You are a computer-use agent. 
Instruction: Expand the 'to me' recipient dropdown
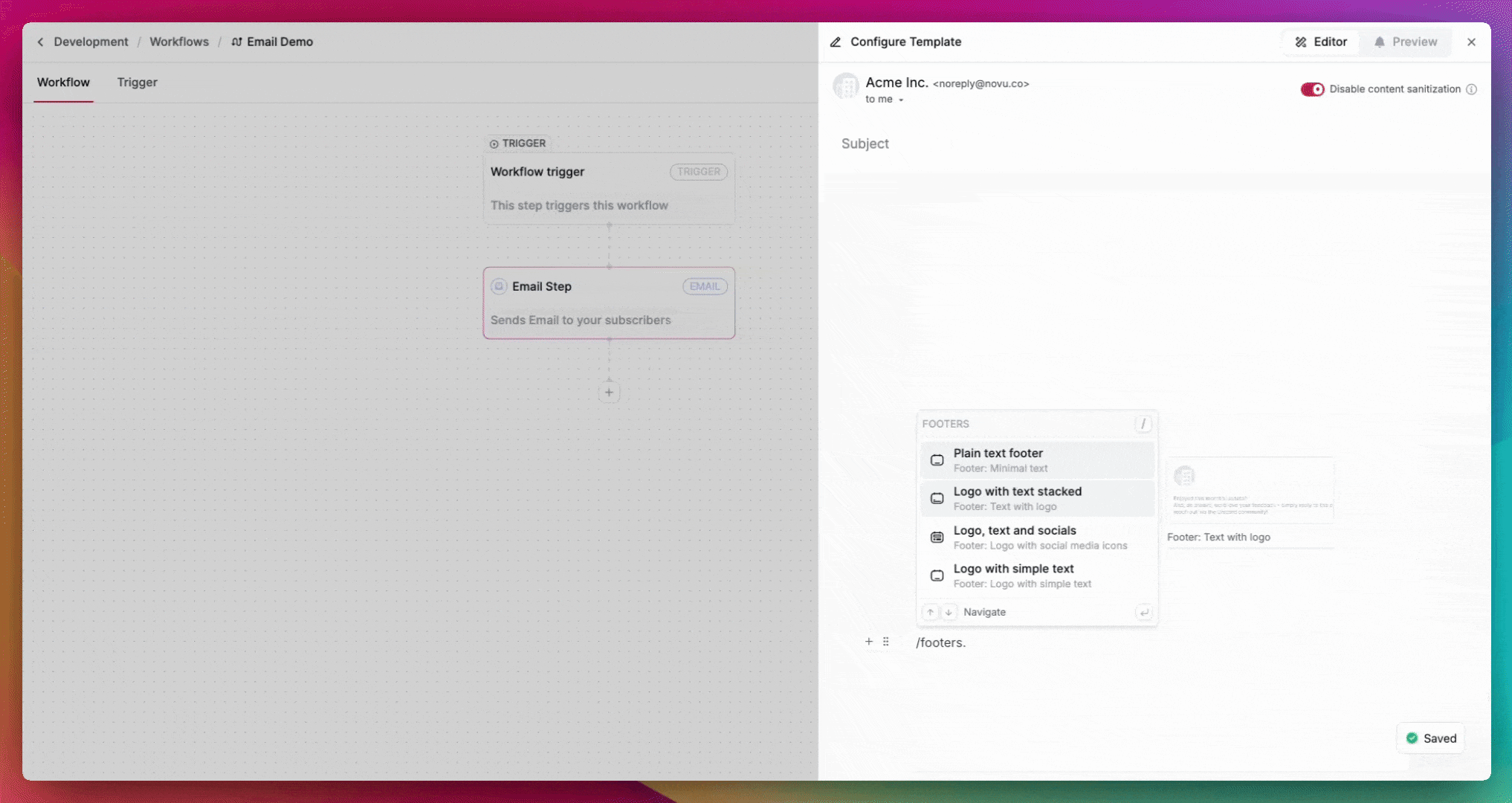click(x=900, y=100)
